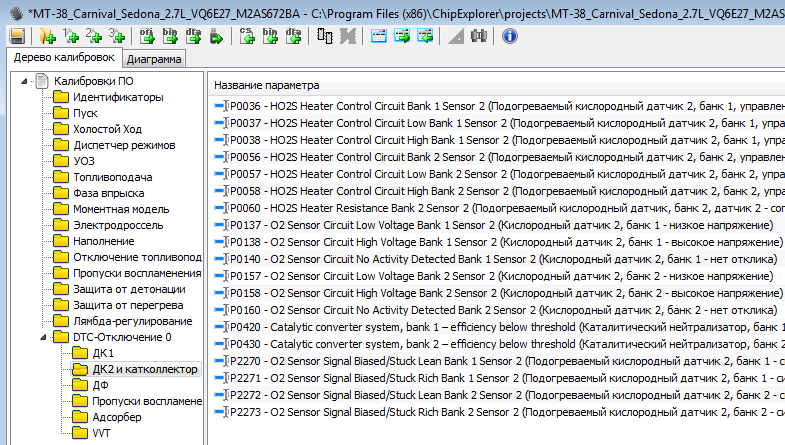This screenshot has width=785, height=445.
Task: Click the compare columns toolbar icon
Action: pyautogui.click(x=324, y=36)
